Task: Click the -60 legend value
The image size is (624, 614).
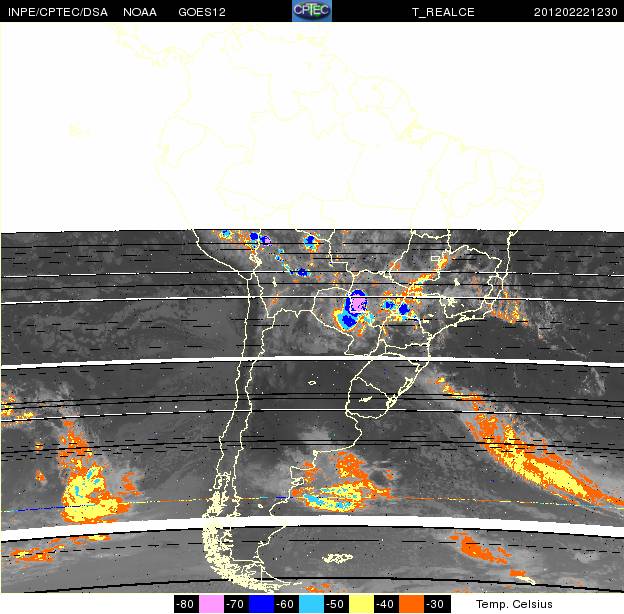Action: pos(285,604)
